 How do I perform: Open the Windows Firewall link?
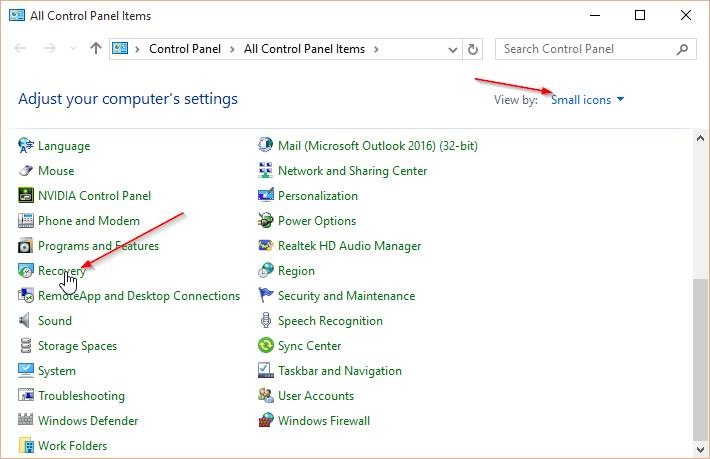coord(324,421)
